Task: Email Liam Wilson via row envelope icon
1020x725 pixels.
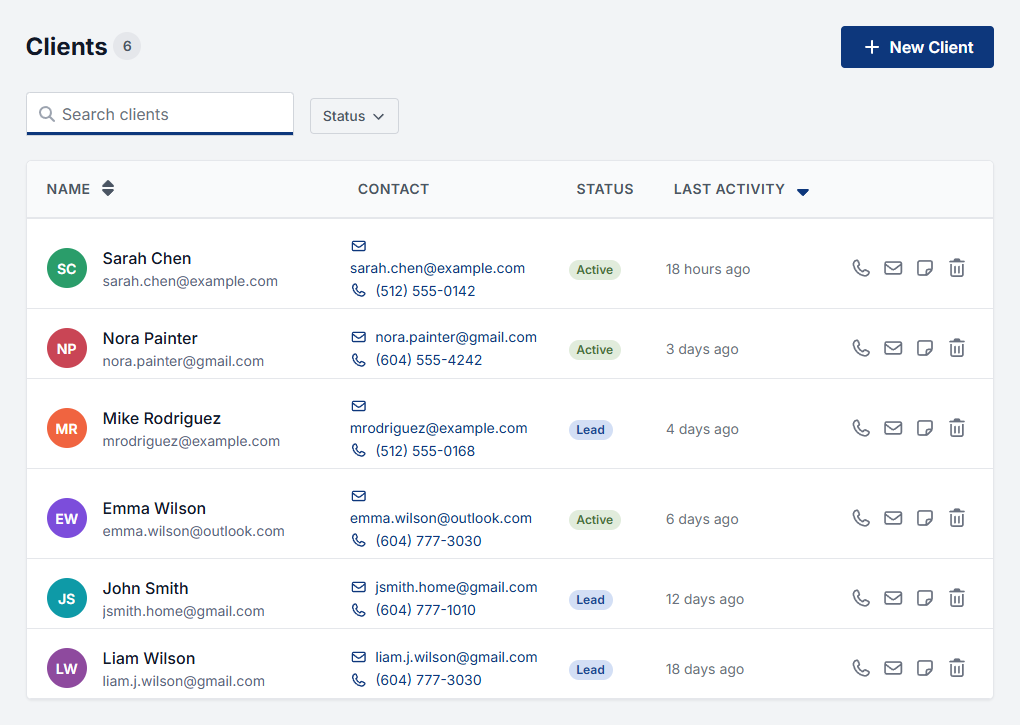Action: [892, 668]
